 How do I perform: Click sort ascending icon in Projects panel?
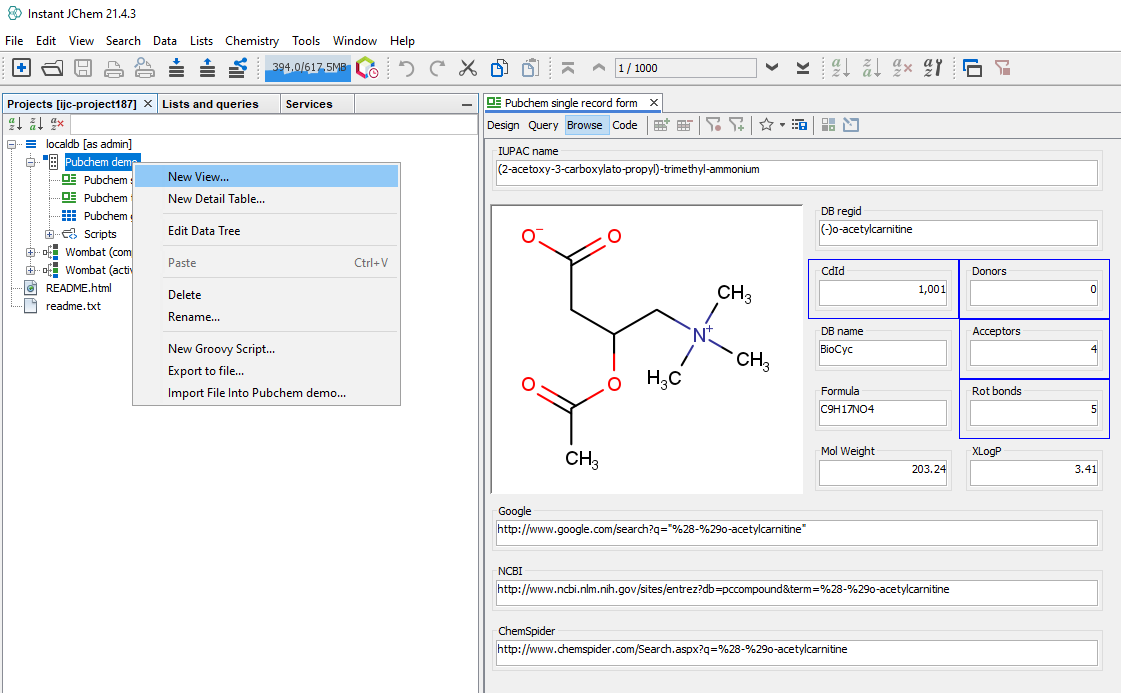tap(15, 124)
